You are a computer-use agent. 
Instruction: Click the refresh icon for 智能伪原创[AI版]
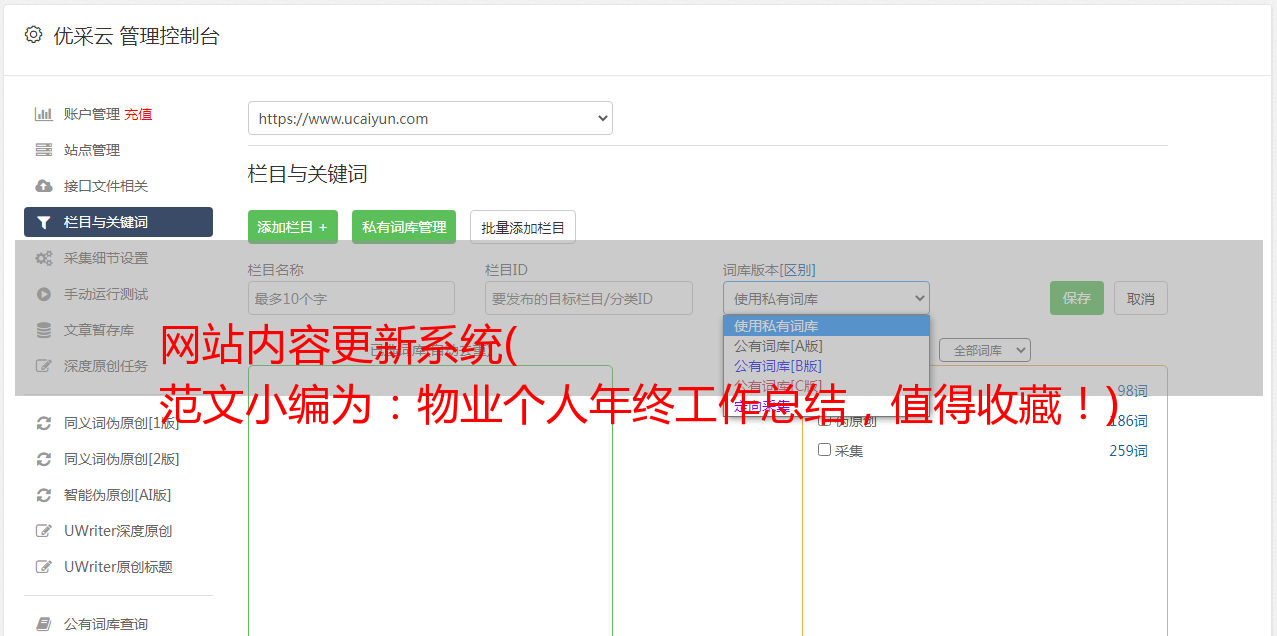[x=43, y=495]
